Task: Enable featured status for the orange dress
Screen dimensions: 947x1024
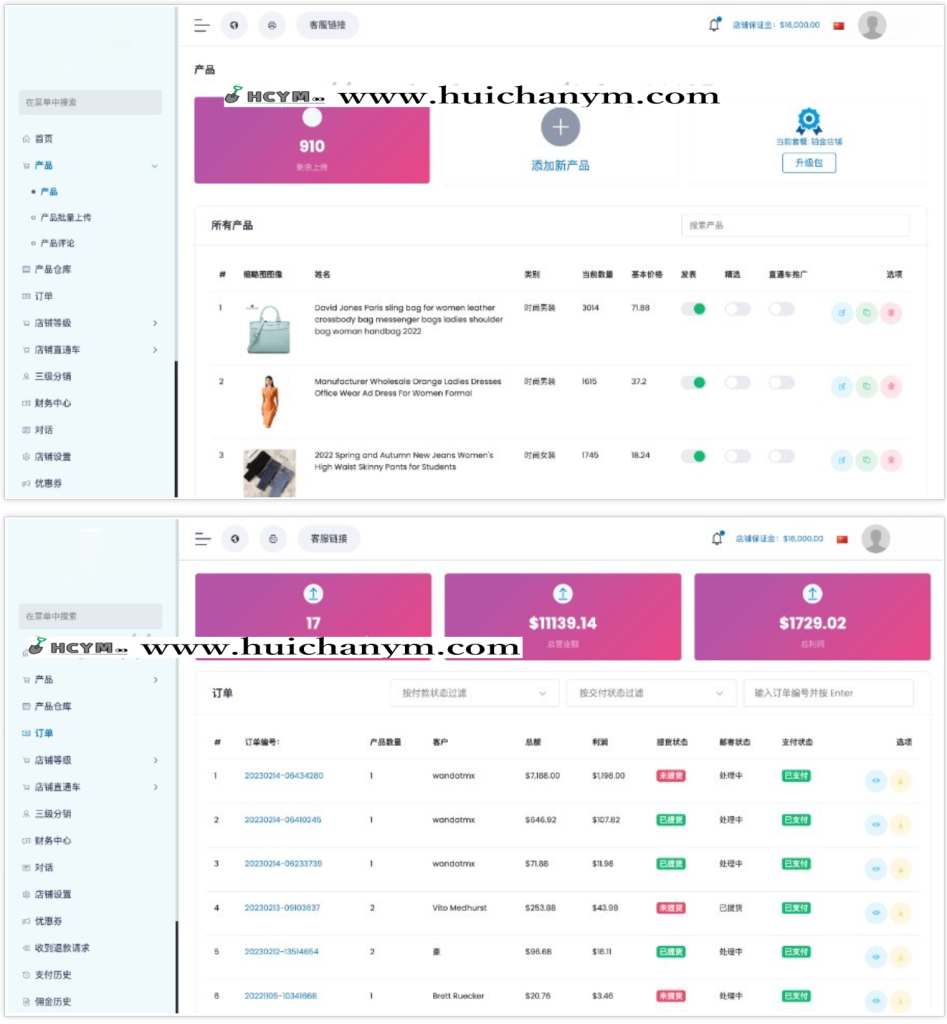Action: click(x=738, y=382)
